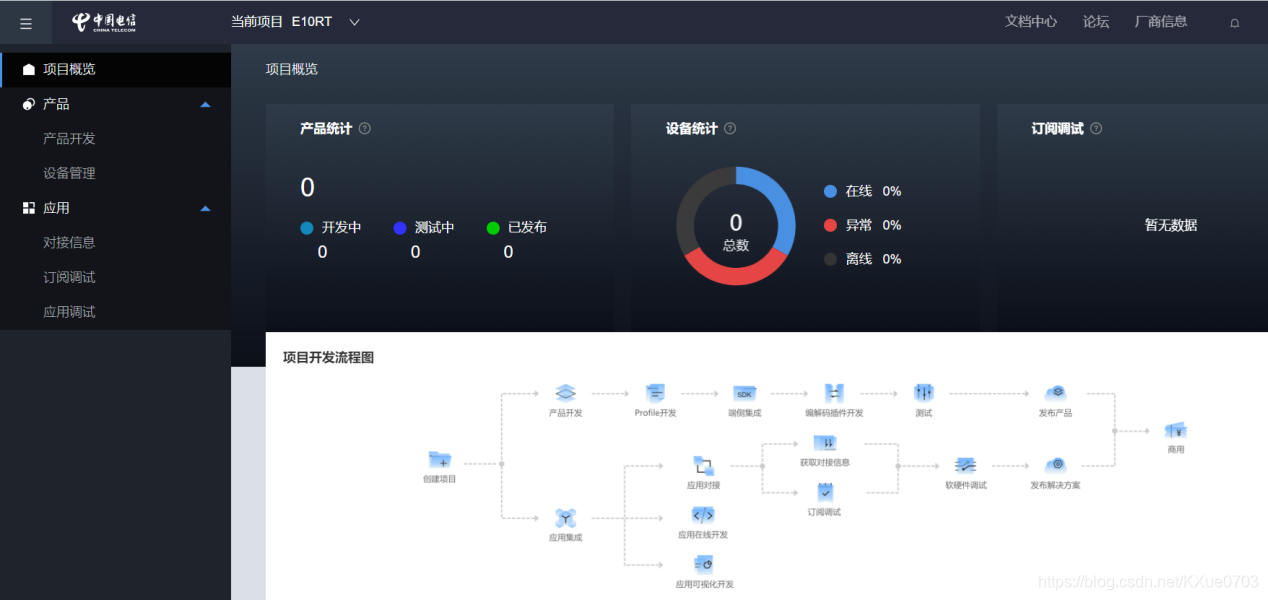Click the 应用在线开发 code icon
Image resolution: width=1268 pixels, height=600 pixels.
(703, 515)
